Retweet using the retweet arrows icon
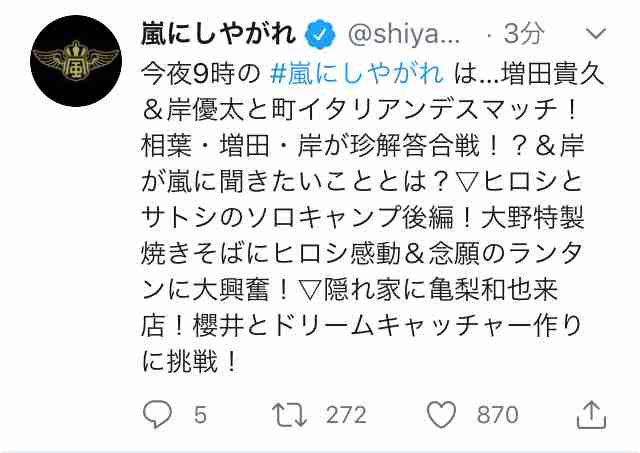The height and width of the screenshot is (453, 640). (289, 415)
